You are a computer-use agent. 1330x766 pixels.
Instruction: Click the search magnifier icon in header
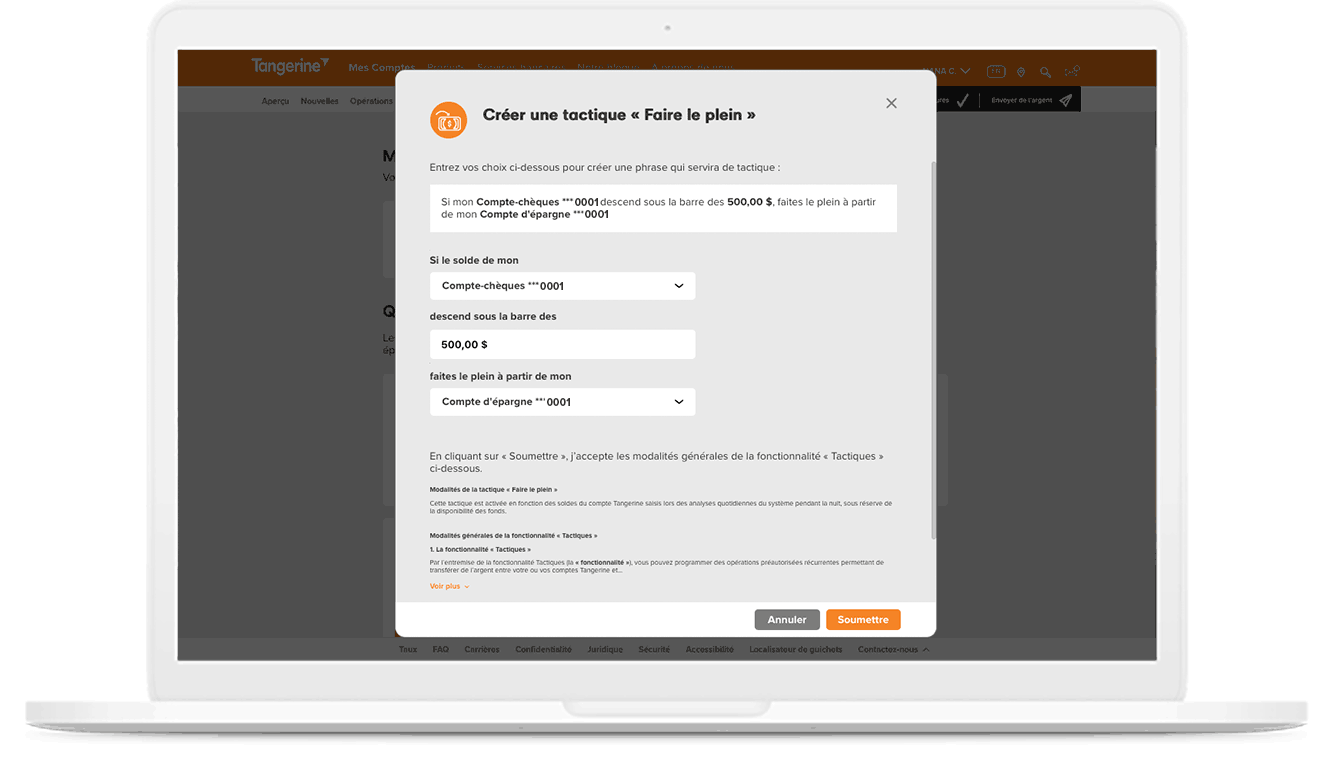1045,72
